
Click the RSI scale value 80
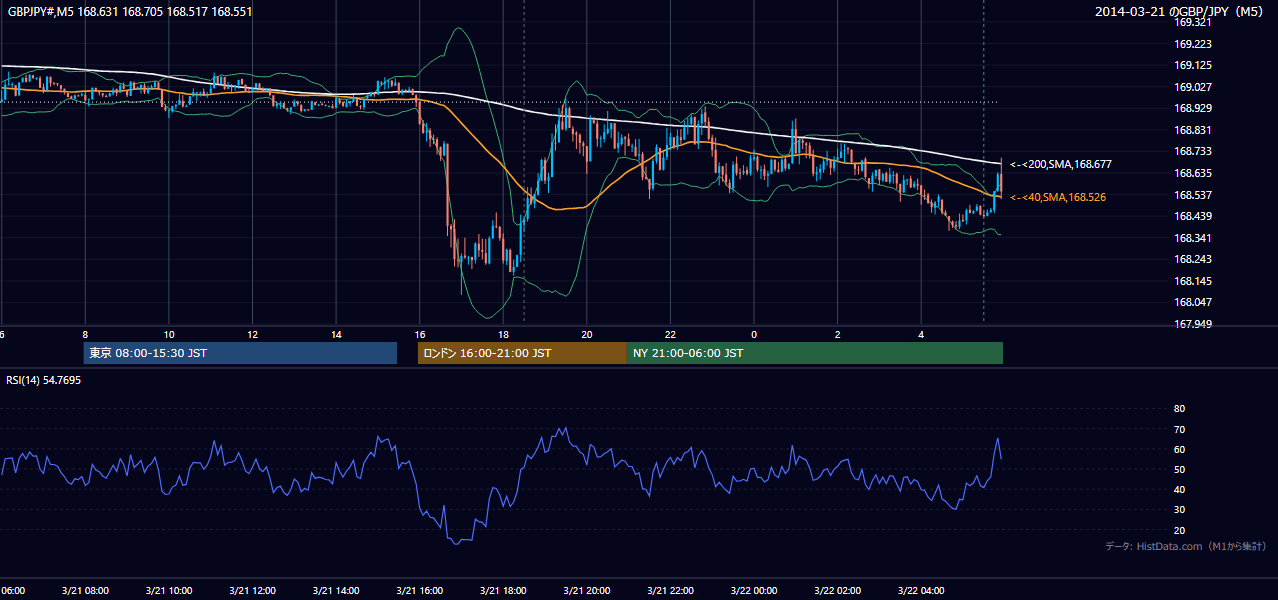(1179, 409)
